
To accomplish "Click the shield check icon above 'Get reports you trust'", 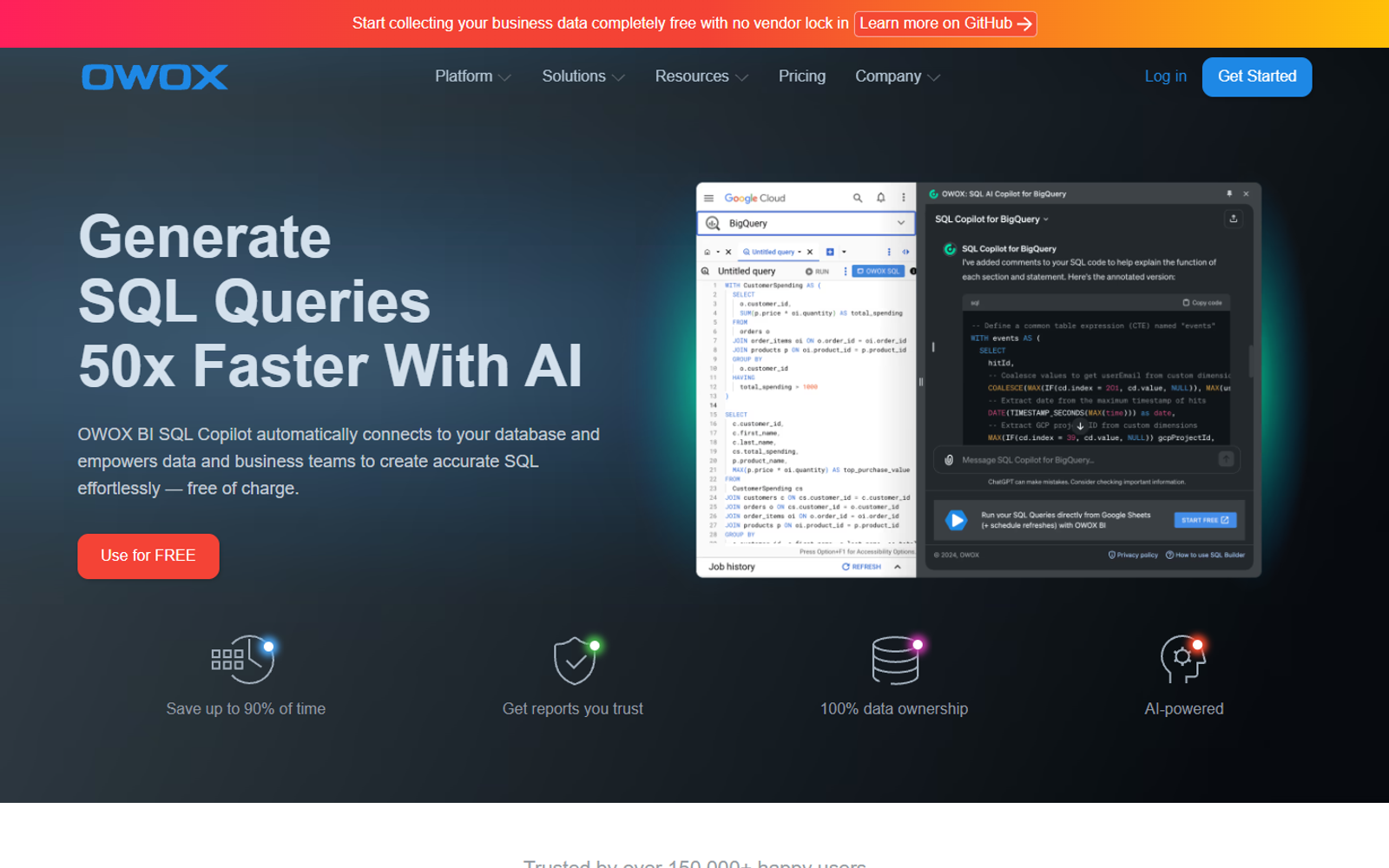I will click(575, 661).
